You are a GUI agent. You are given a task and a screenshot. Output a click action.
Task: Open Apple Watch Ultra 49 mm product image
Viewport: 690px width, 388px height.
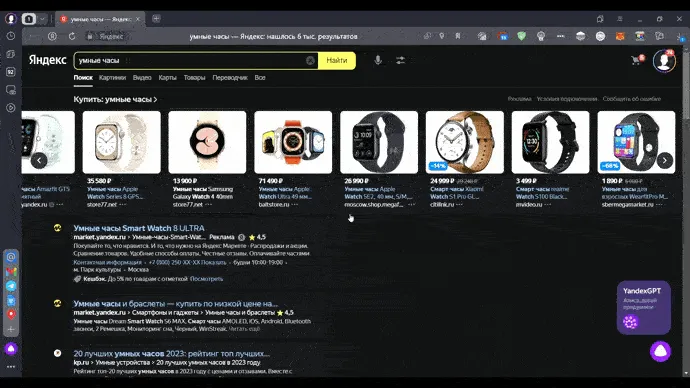[293, 142]
